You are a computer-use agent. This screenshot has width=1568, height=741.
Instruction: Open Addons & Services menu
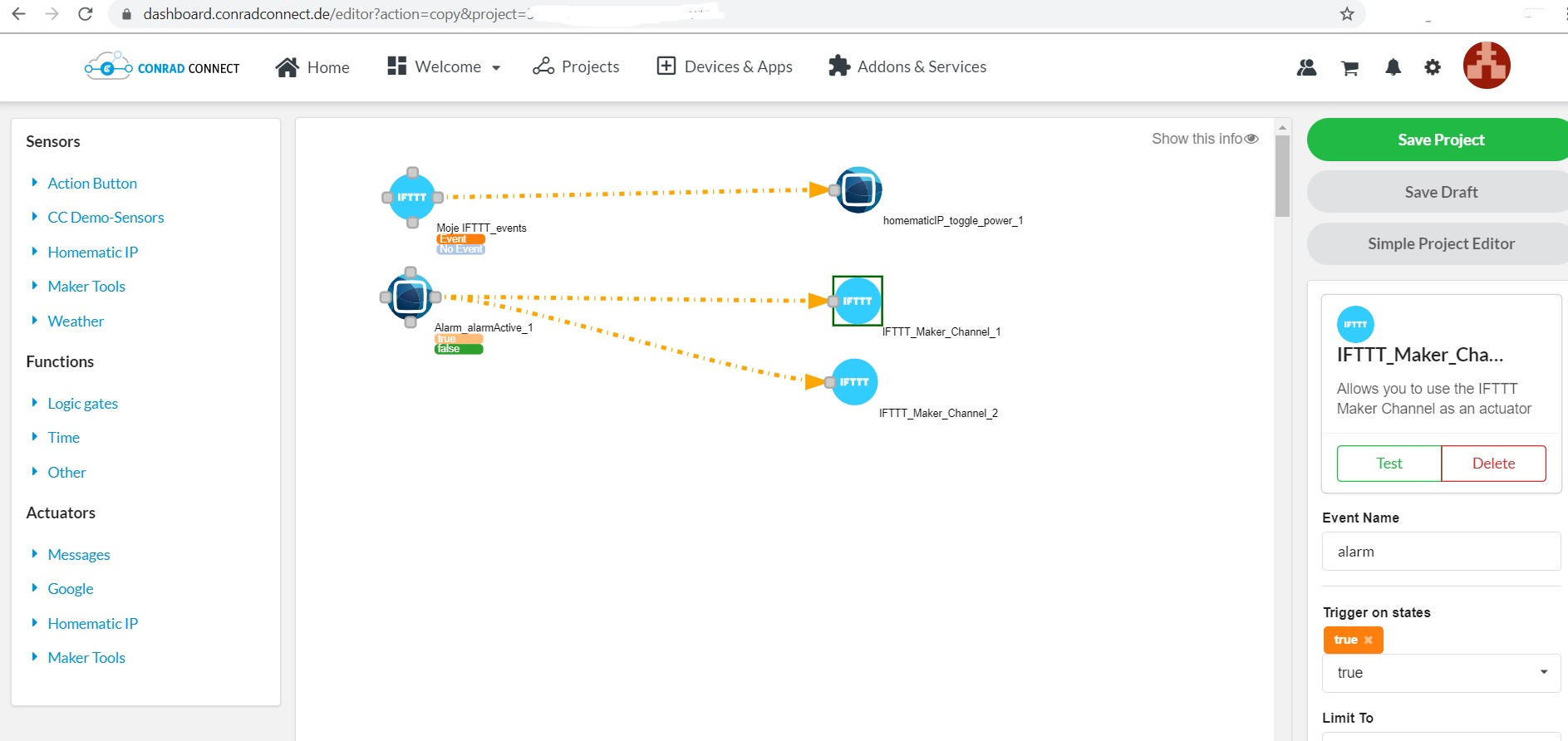tap(907, 66)
